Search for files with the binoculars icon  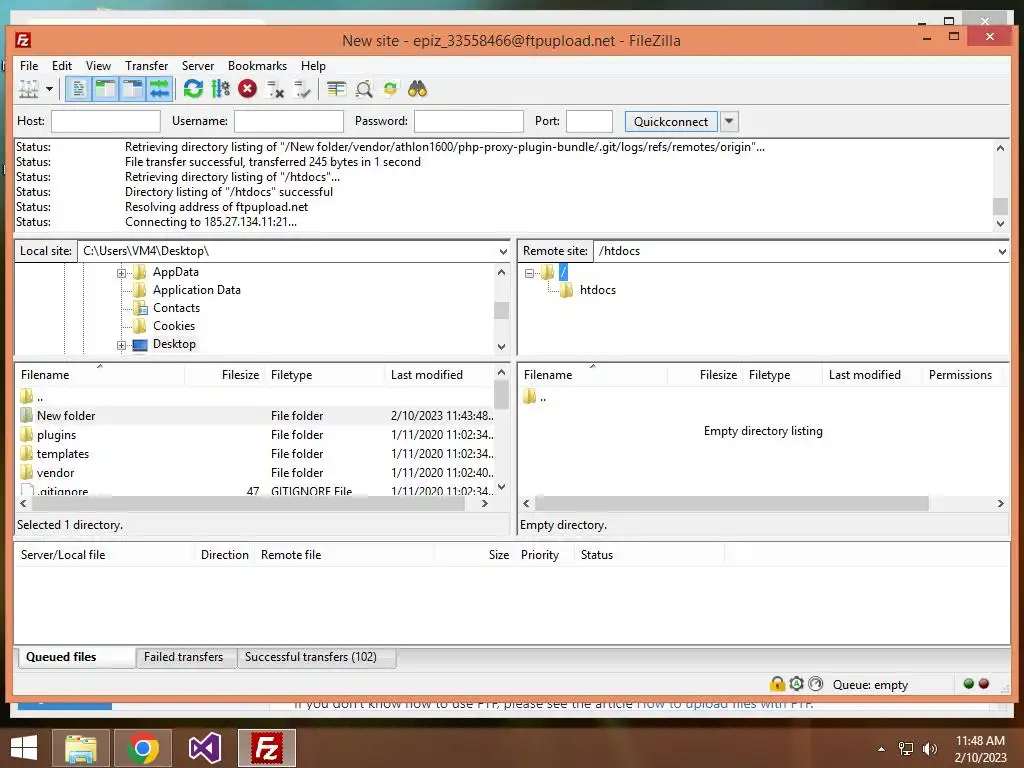click(418, 89)
